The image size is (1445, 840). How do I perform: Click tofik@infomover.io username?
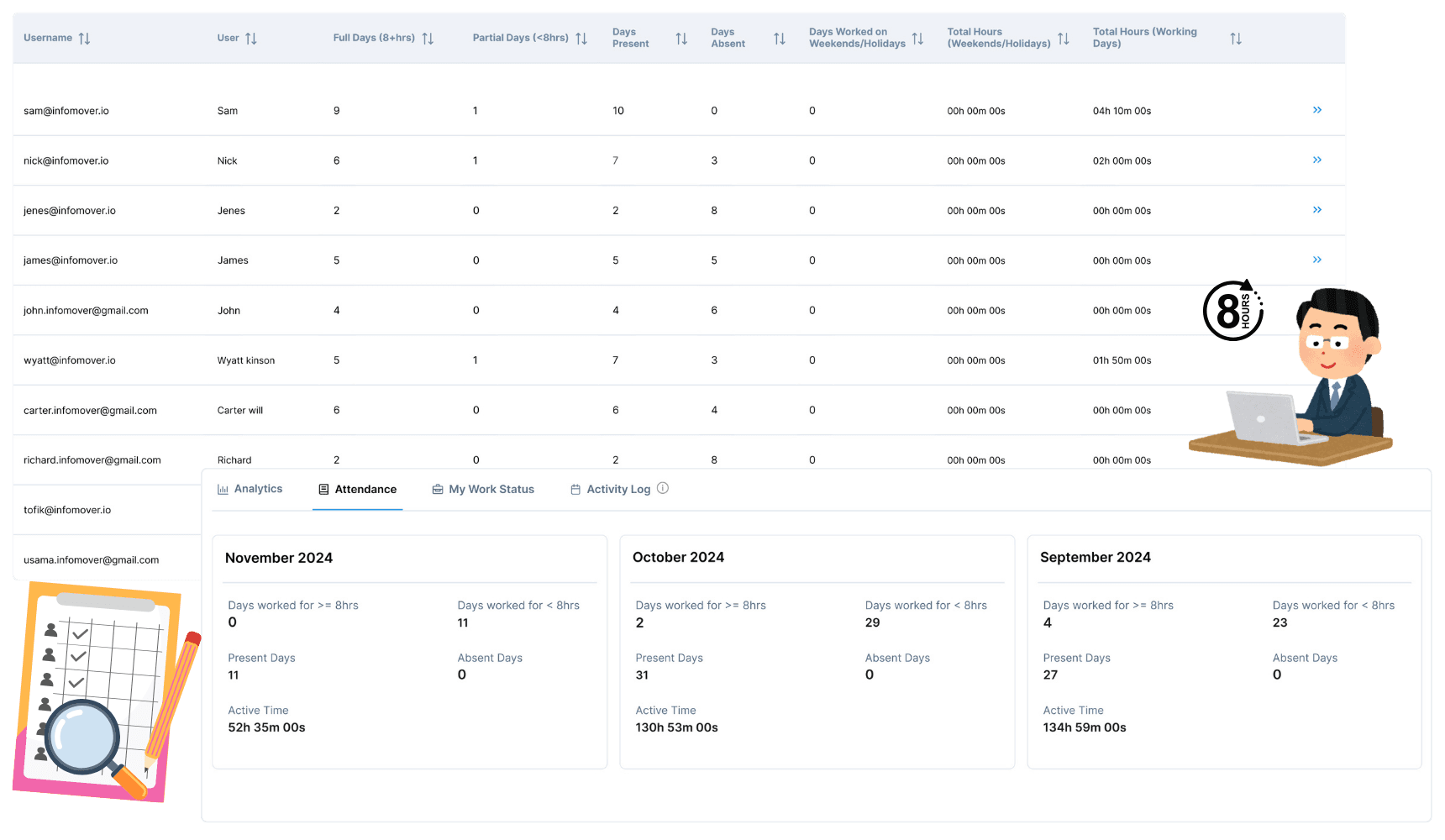pos(67,510)
